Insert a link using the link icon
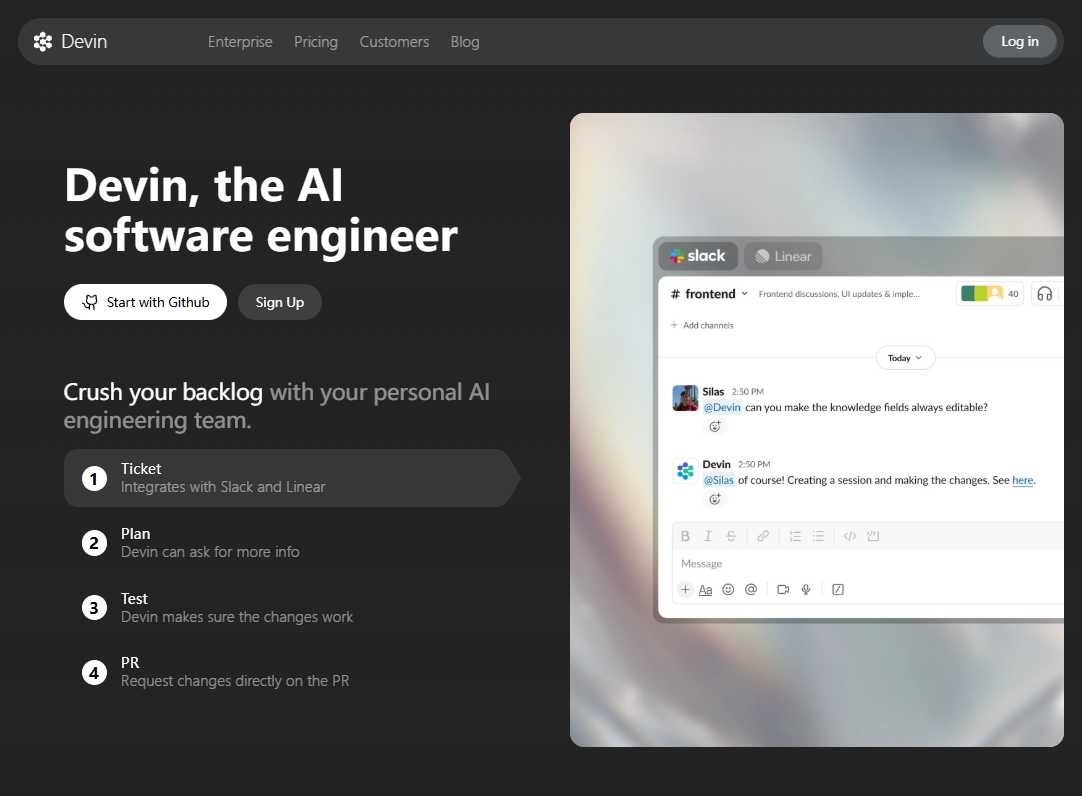Viewport: 1082px width, 796px height. 763,536
